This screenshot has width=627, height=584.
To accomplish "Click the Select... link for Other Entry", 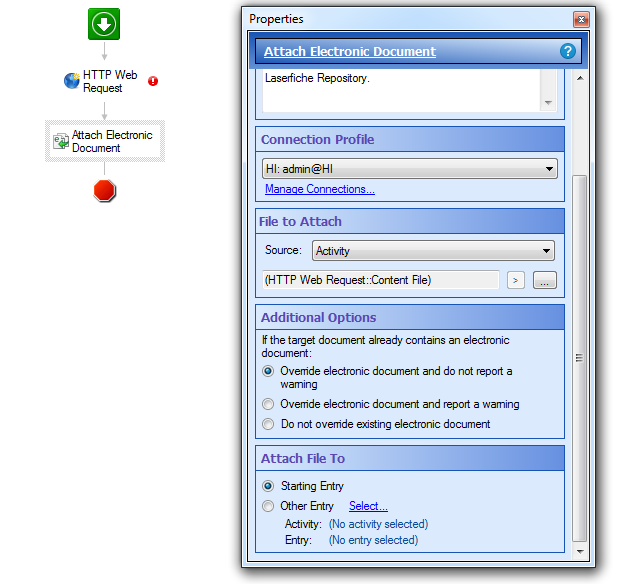I will (368, 506).
